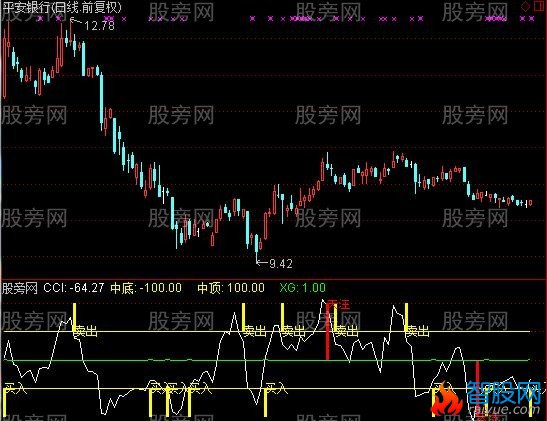
Task: Click the 中顶: 100.00 indicator value
Action: [x=231, y=288]
